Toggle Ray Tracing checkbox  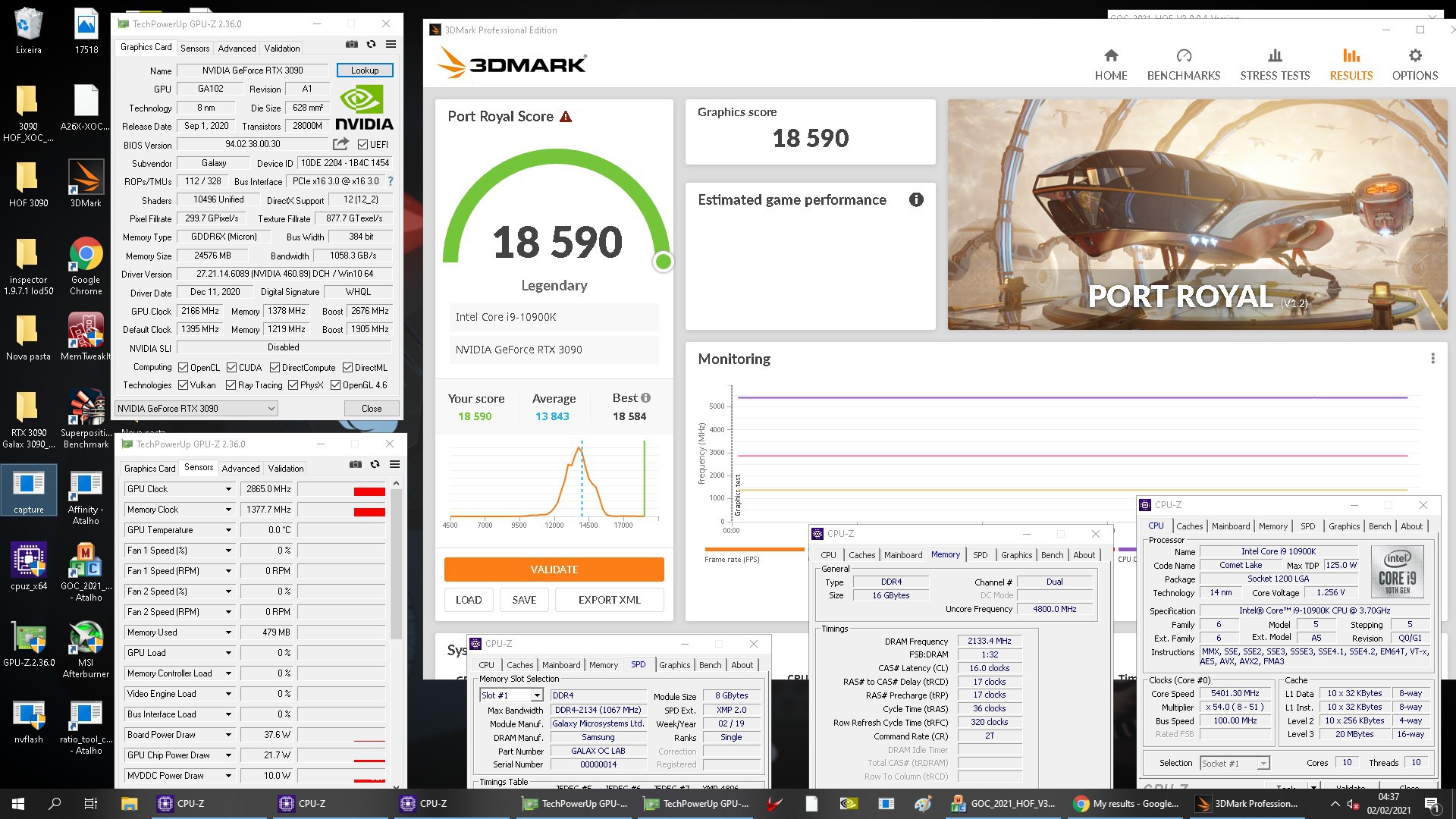coord(231,385)
